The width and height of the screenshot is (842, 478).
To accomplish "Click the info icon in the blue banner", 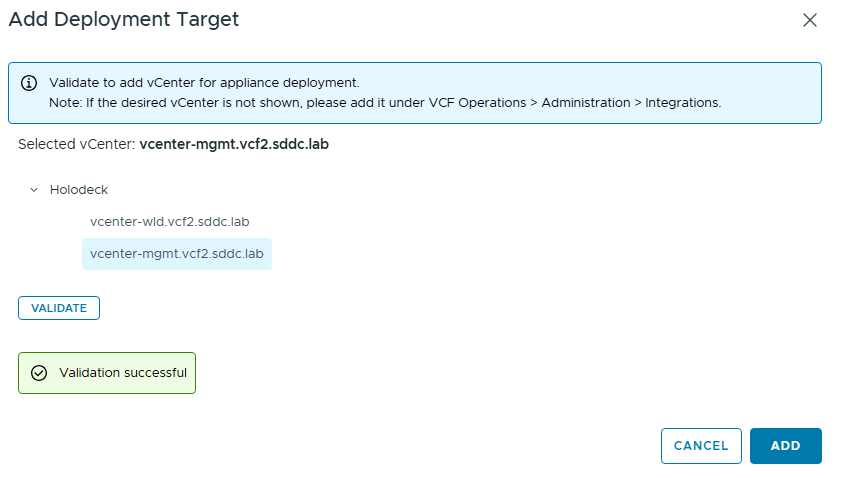I will pyautogui.click(x=29, y=83).
